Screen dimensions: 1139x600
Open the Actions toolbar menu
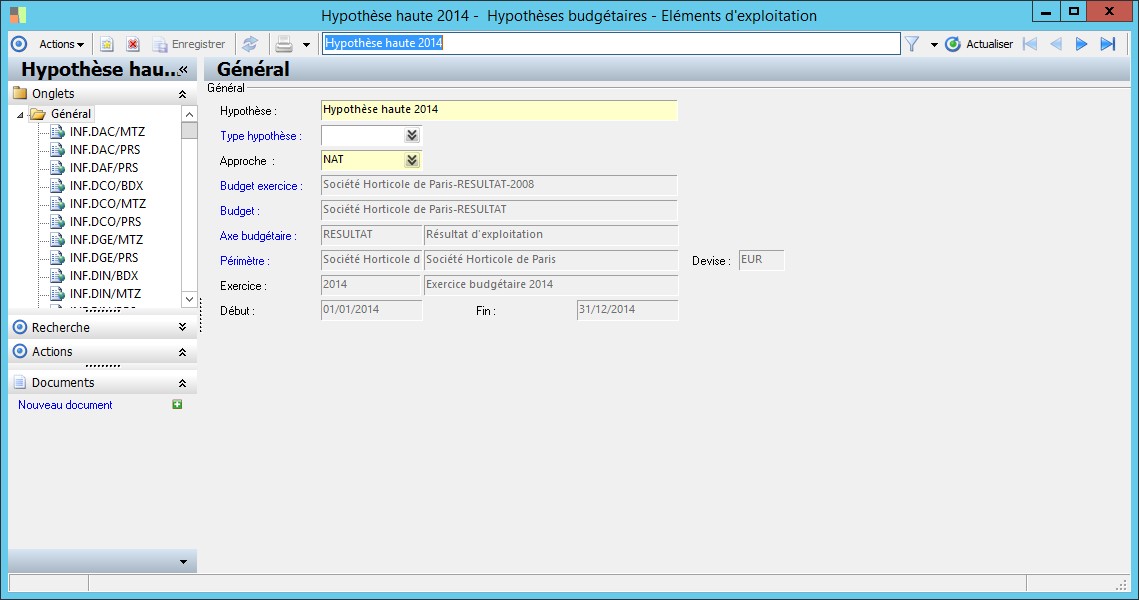click(61, 44)
